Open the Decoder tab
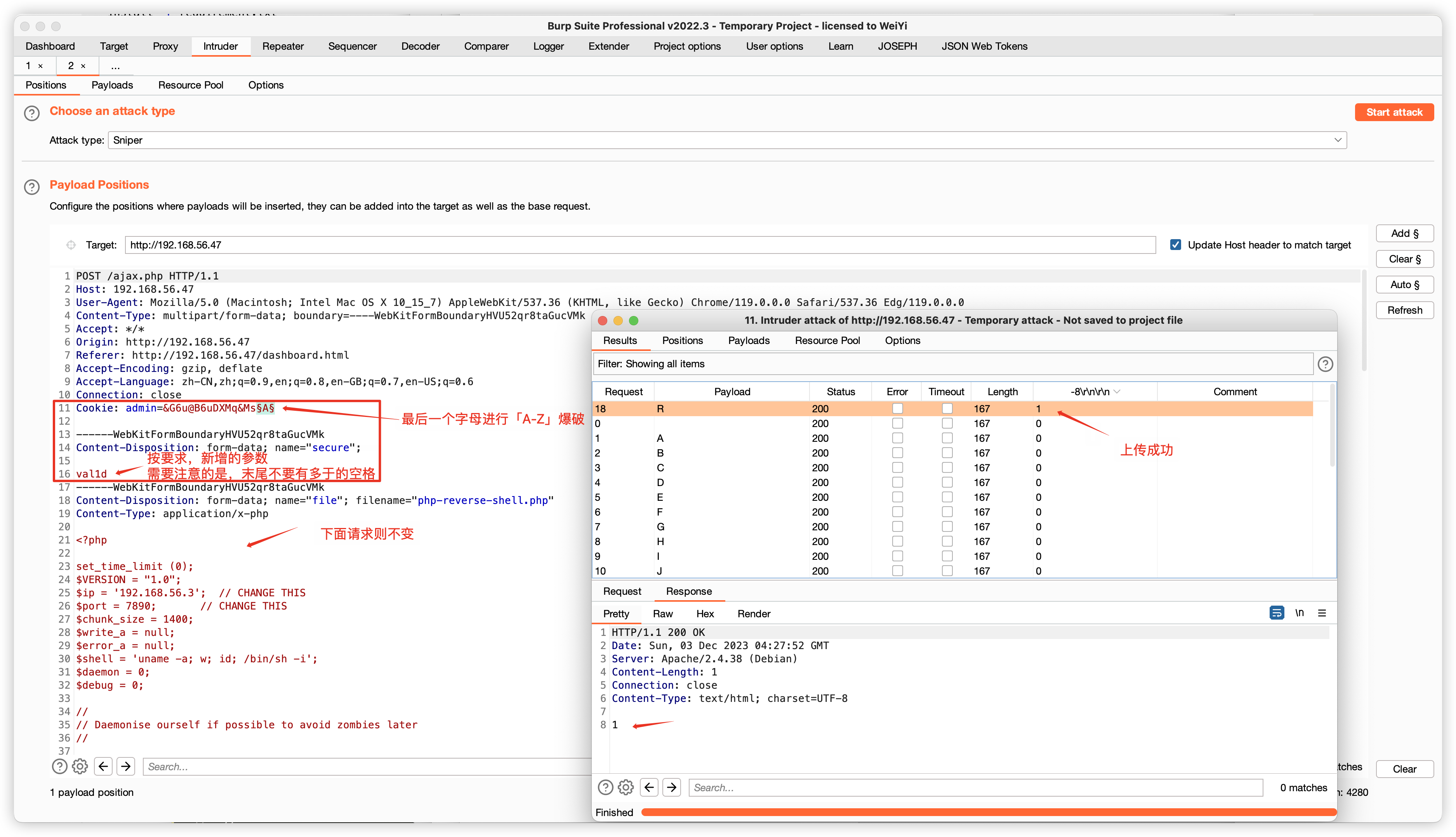 pos(420,46)
